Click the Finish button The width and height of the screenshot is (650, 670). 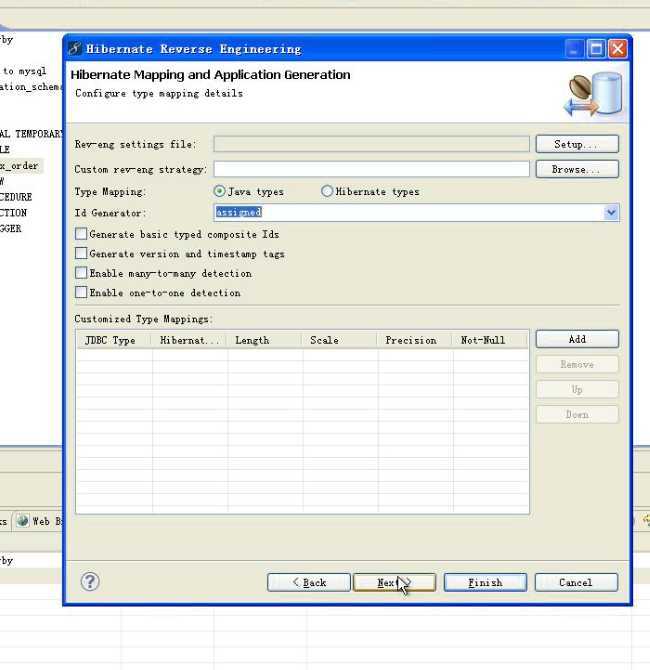coord(485,582)
